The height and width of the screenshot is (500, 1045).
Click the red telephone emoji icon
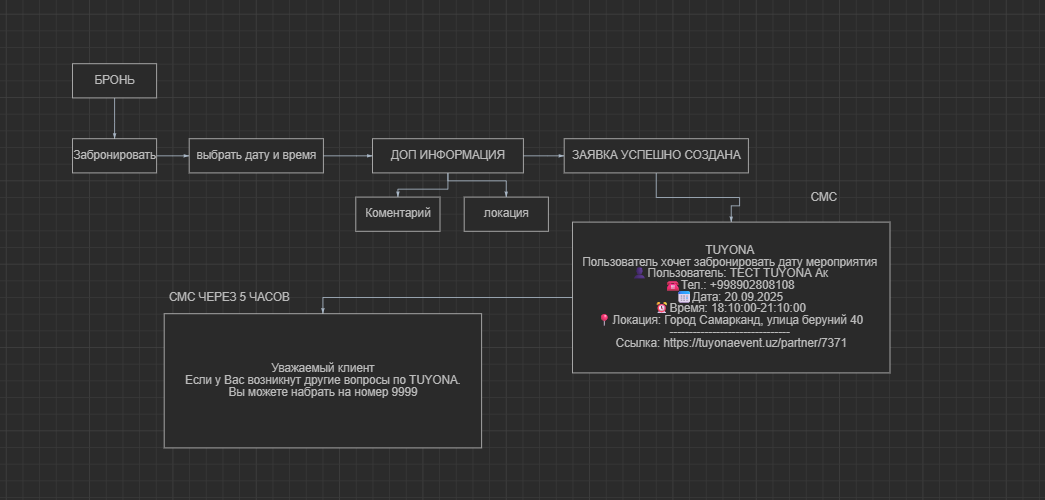pyautogui.click(x=672, y=285)
